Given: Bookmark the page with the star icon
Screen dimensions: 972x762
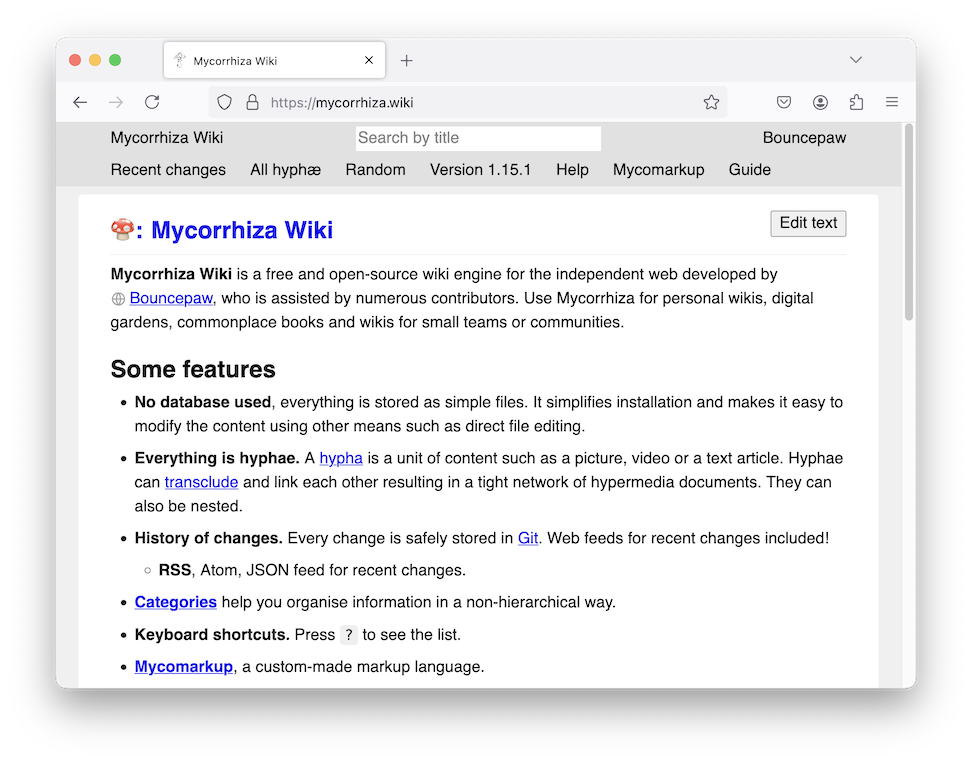Looking at the screenshot, I should coord(711,102).
